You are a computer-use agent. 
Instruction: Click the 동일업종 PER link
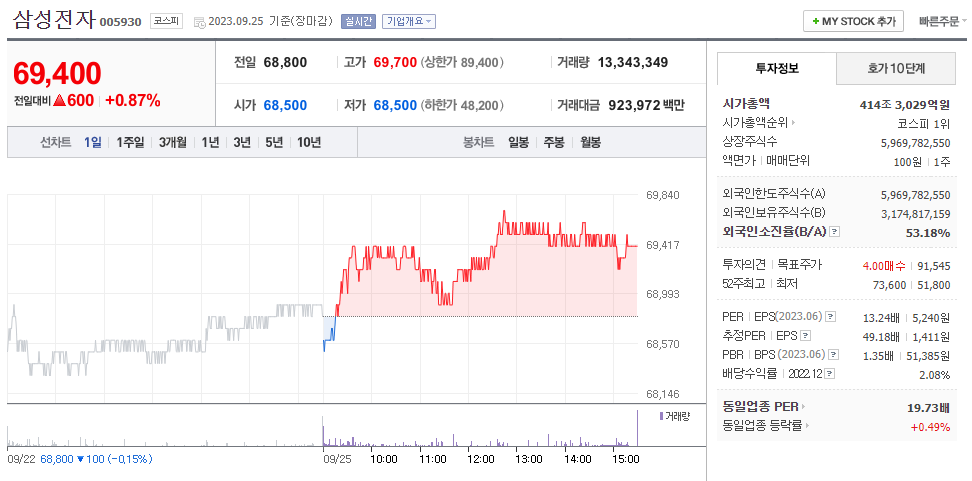[761, 407]
